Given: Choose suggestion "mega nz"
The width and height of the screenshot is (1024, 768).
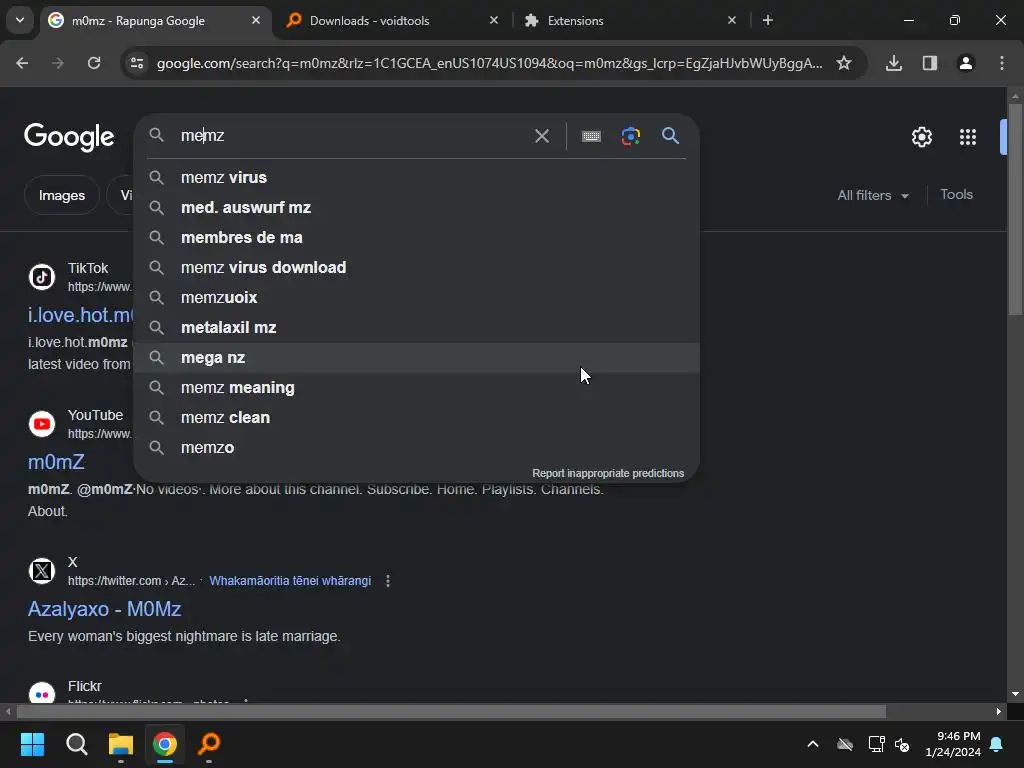Looking at the screenshot, I should click(416, 358).
